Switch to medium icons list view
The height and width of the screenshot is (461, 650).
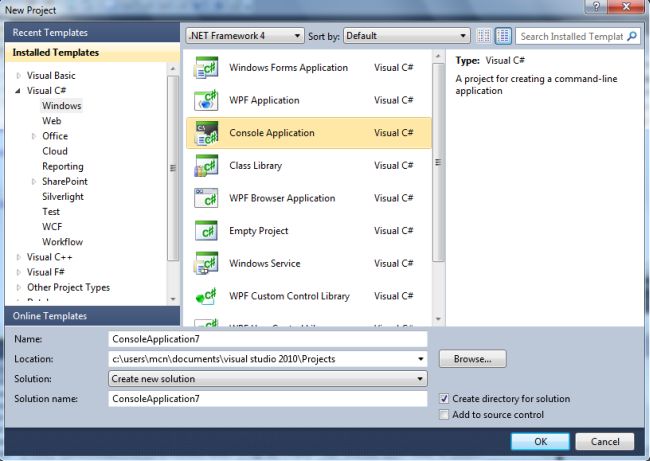tap(503, 36)
